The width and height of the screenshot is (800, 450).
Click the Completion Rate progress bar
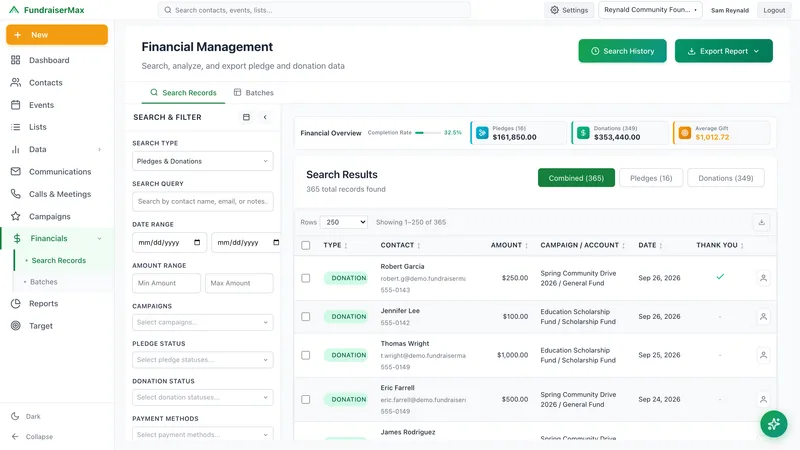click(428, 133)
